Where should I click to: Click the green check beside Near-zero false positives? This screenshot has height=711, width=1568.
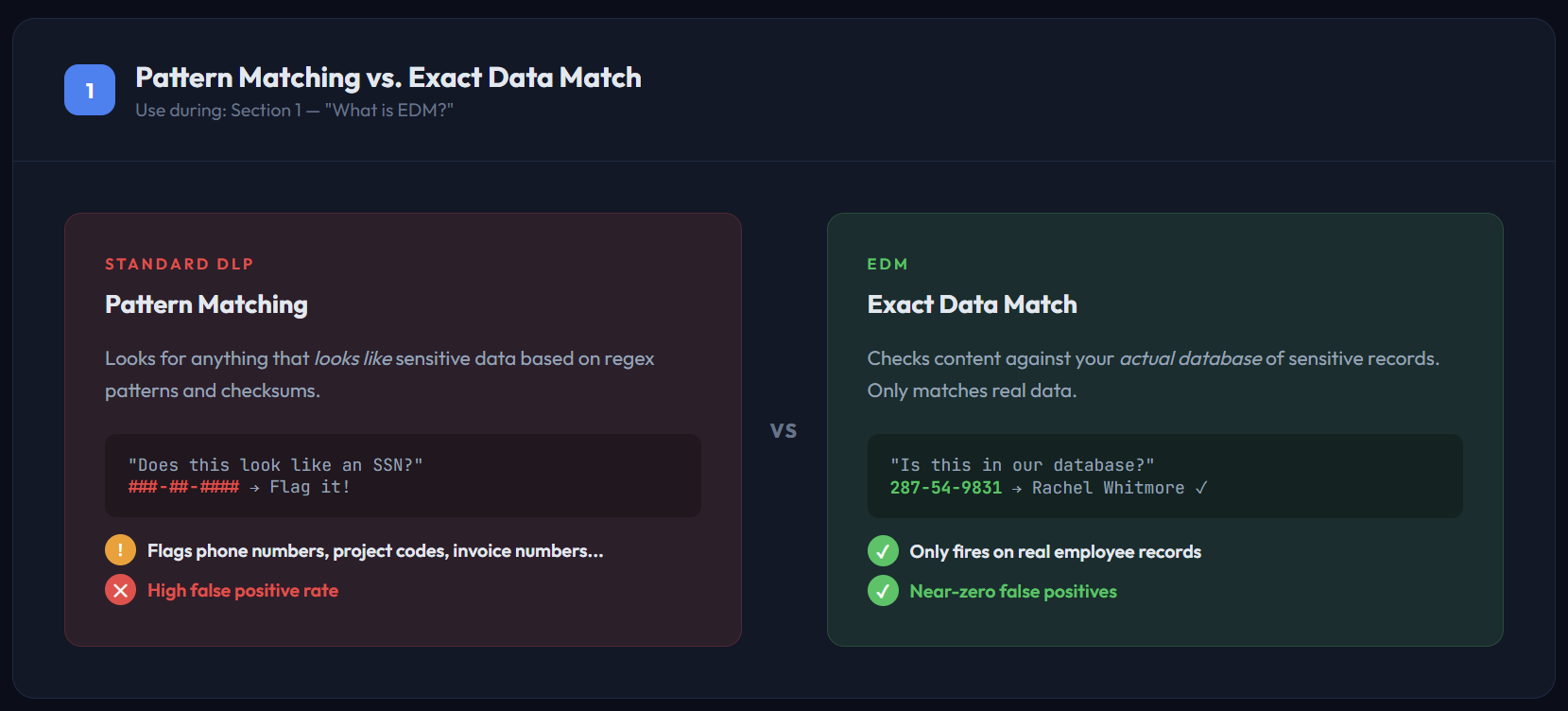pyautogui.click(x=883, y=591)
